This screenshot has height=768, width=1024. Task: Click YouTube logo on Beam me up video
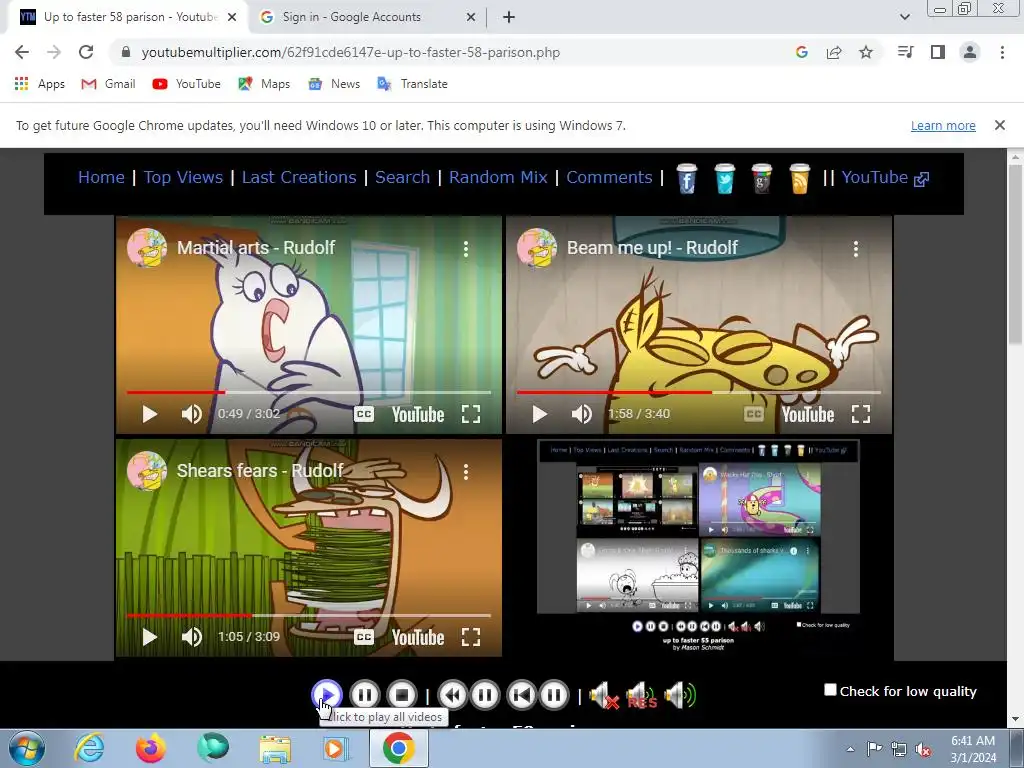pos(808,415)
